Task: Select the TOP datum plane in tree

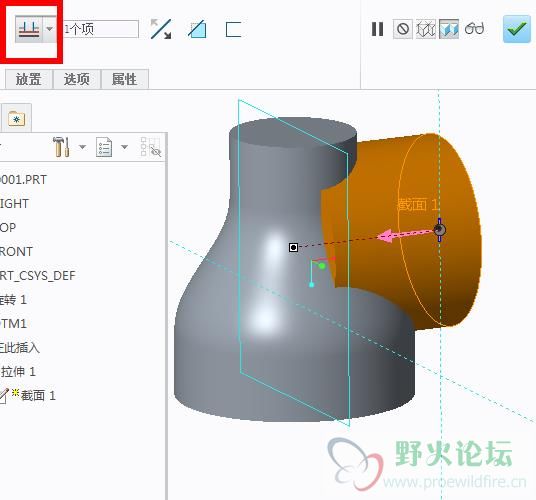Action: click(x=8, y=228)
